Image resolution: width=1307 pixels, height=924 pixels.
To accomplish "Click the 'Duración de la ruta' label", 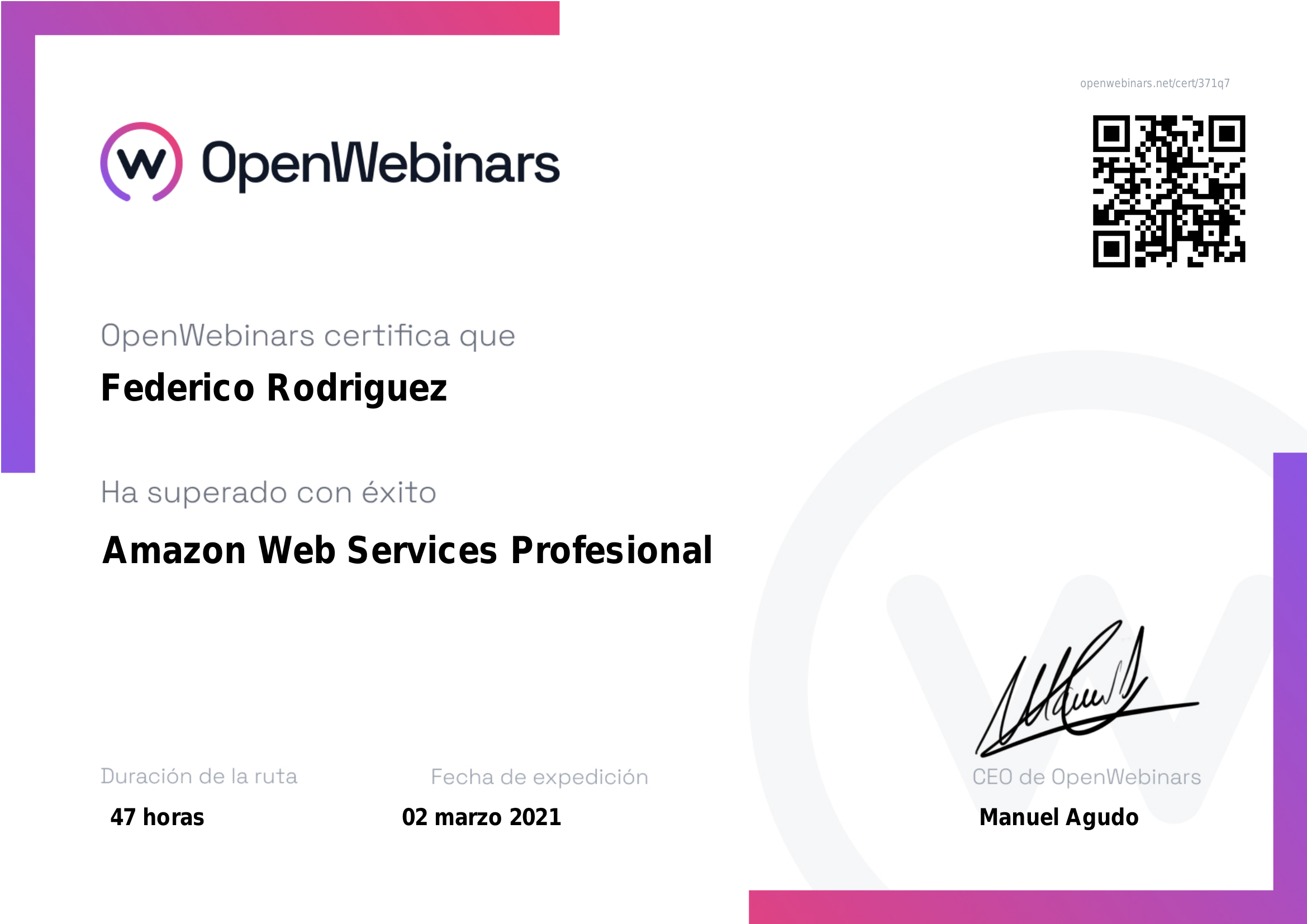I will point(199,777).
